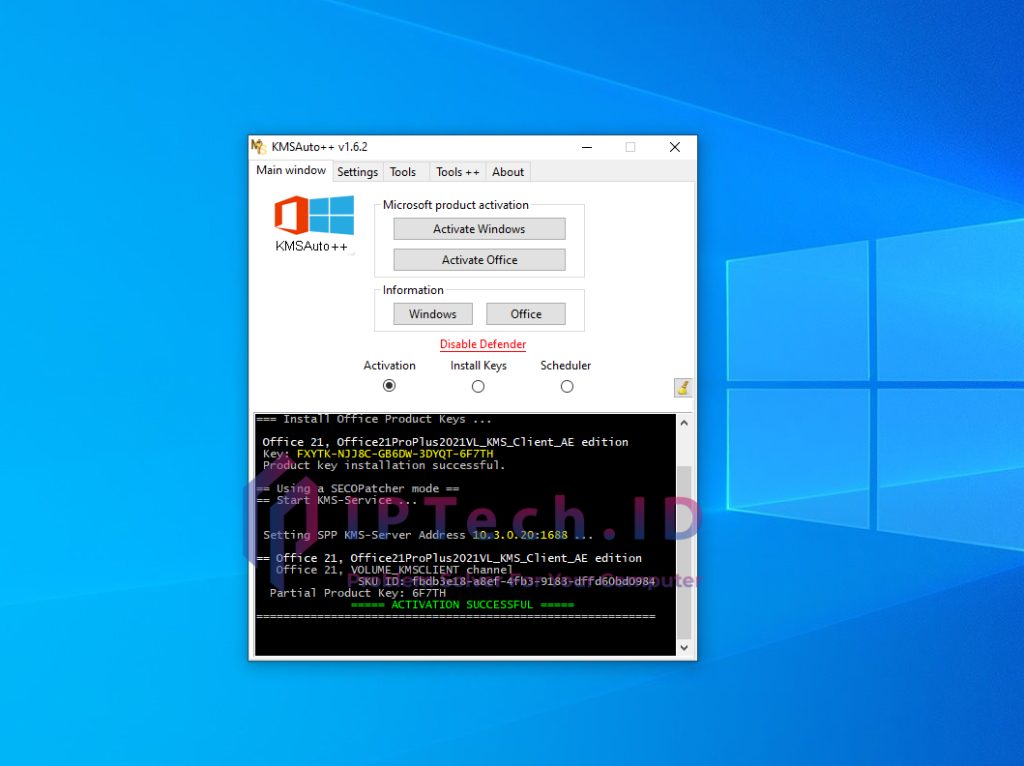Open the Settings tab
Image resolution: width=1024 pixels, height=766 pixels.
(357, 172)
